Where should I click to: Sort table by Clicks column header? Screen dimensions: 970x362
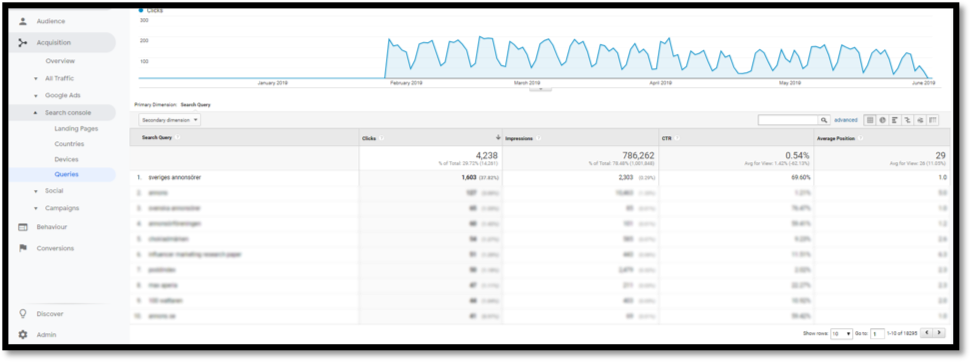pyautogui.click(x=369, y=138)
